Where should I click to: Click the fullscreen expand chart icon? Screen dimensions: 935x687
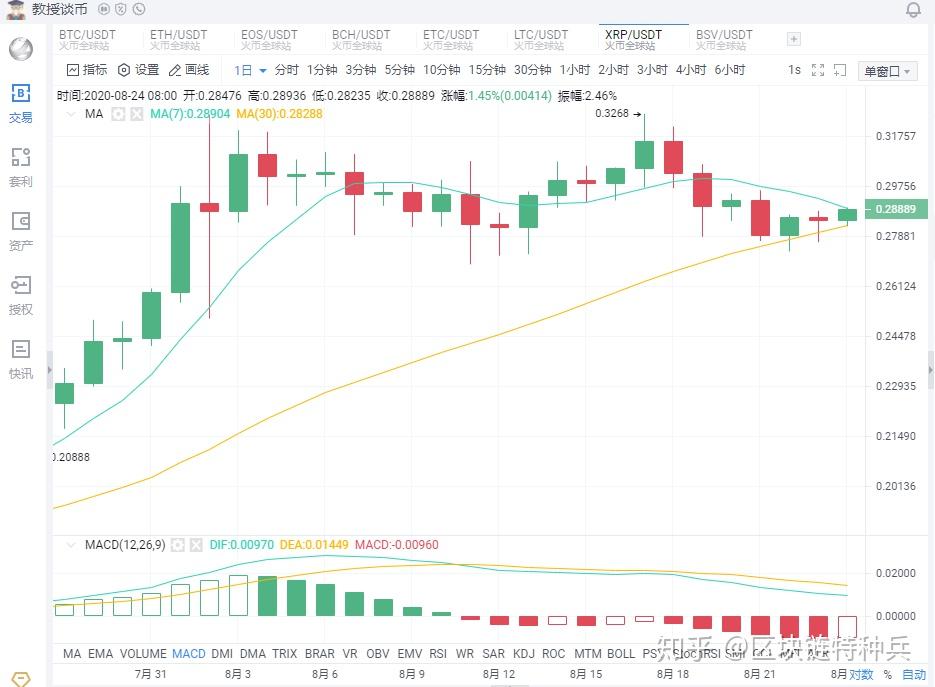click(x=818, y=70)
